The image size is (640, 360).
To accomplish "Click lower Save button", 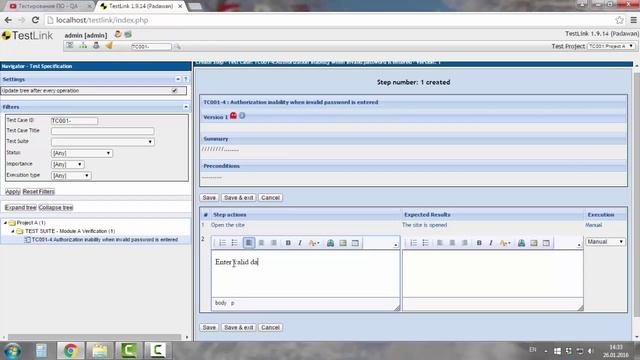I will (x=209, y=327).
